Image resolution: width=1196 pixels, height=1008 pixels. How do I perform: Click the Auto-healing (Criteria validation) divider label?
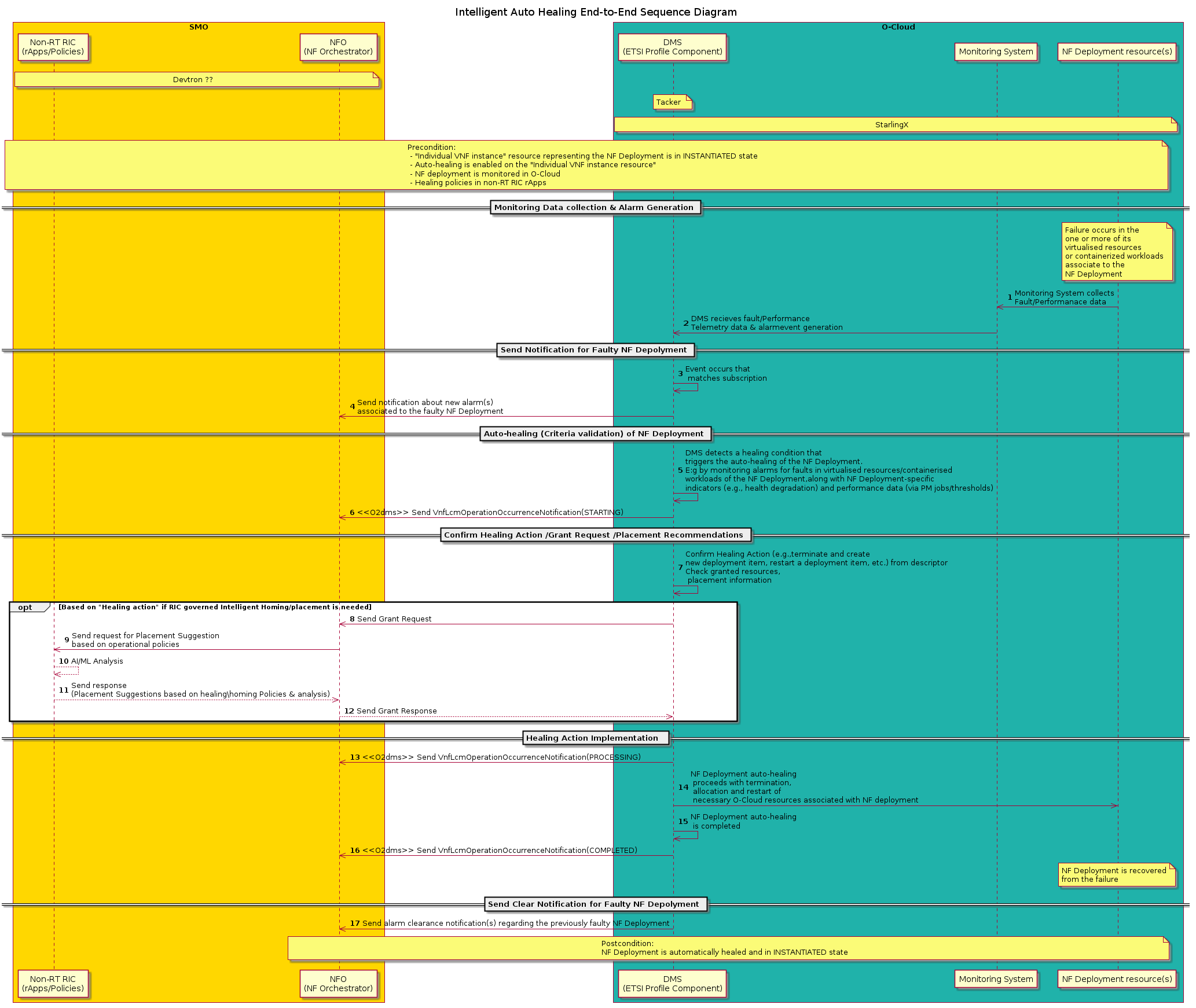tap(595, 434)
